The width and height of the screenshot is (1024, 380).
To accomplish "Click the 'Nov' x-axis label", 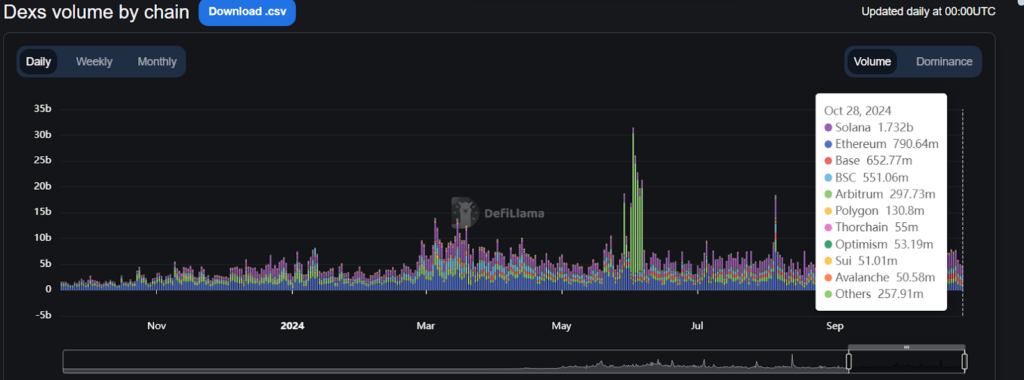I will click(156, 325).
